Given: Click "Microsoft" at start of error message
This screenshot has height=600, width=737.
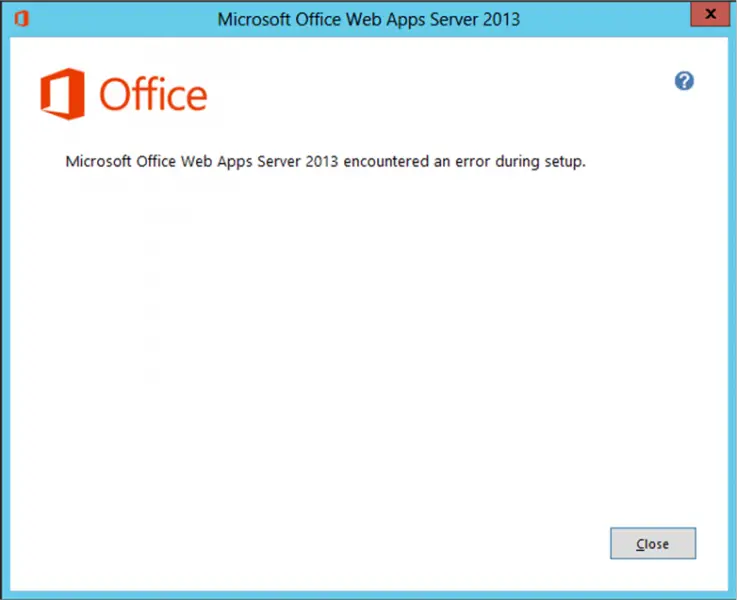Looking at the screenshot, I should coord(98,161).
